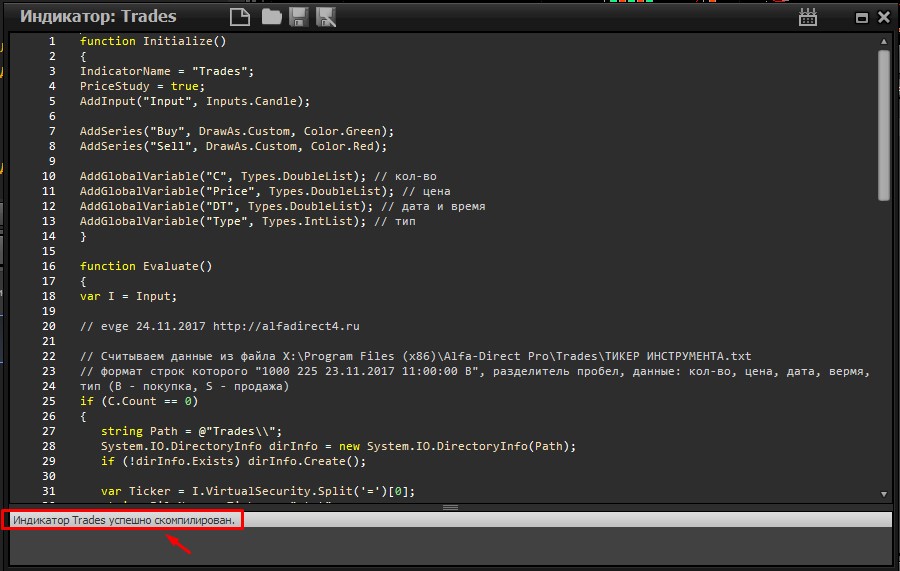900x571 pixels.
Task: Click the window title 'Индикатор: Trades'
Action: [x=98, y=16]
